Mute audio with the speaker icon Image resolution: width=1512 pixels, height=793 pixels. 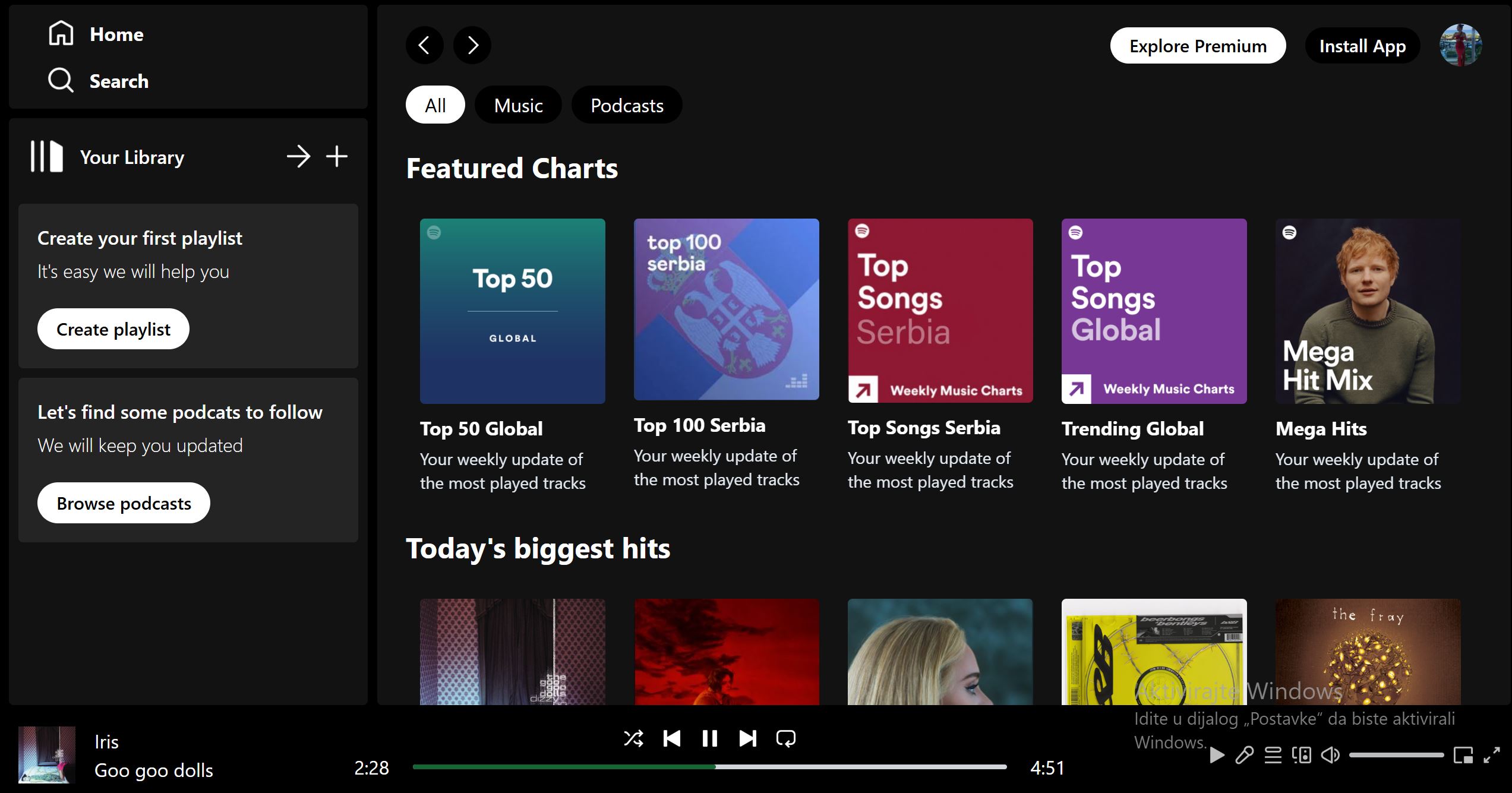[x=1328, y=755]
